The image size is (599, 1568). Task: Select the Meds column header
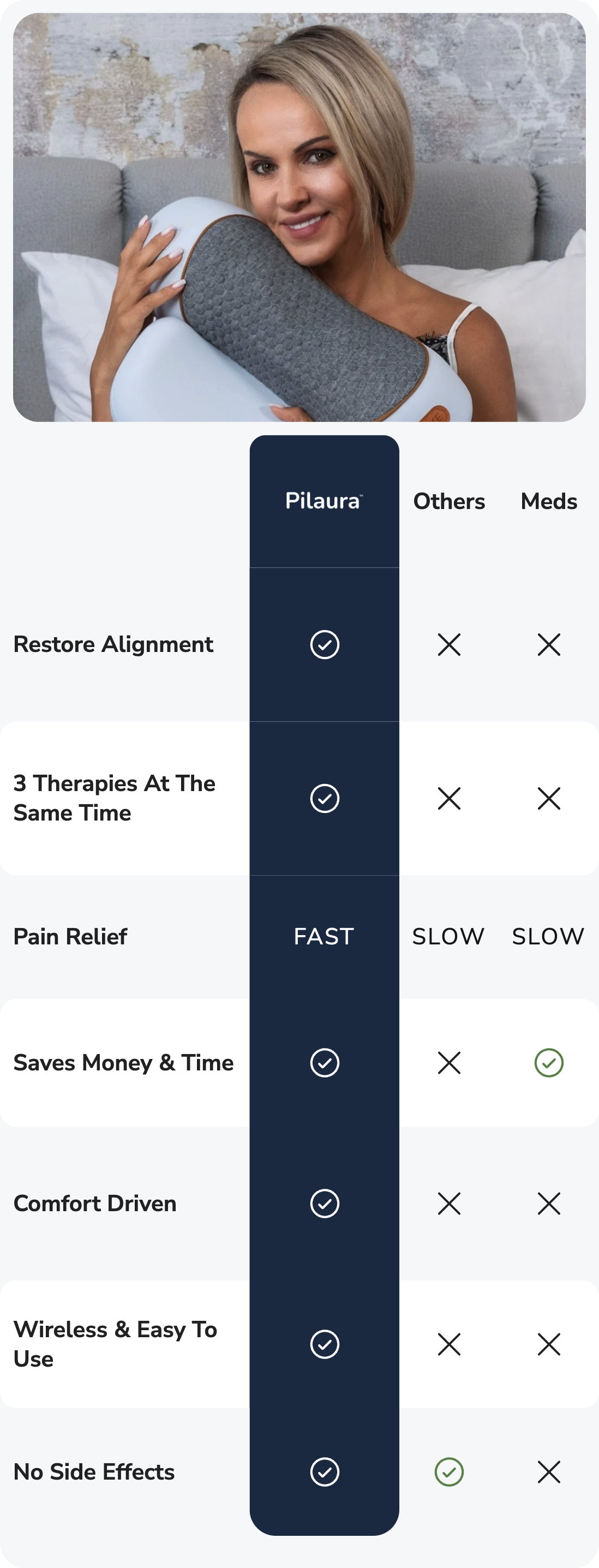(x=548, y=501)
